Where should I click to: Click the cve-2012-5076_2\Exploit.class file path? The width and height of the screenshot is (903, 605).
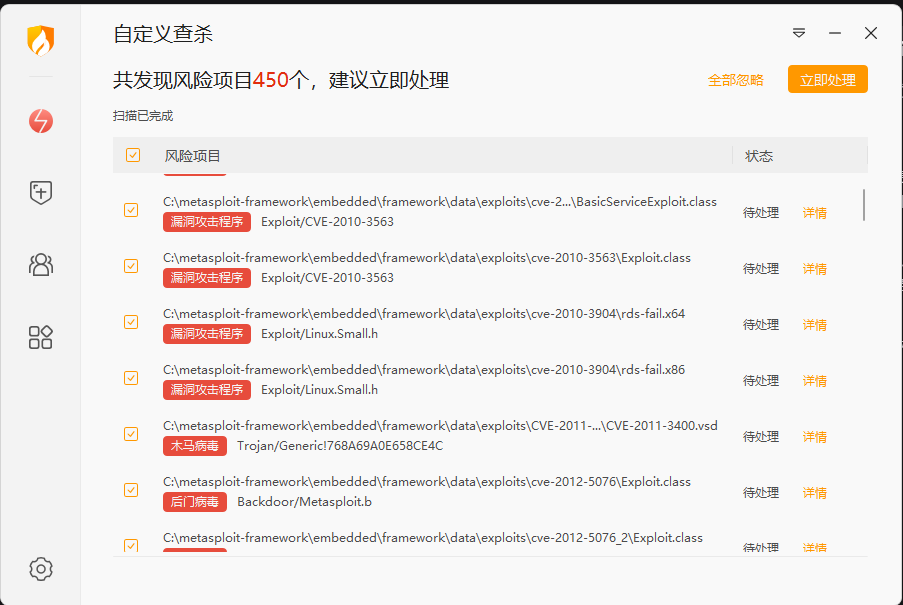pos(432,538)
